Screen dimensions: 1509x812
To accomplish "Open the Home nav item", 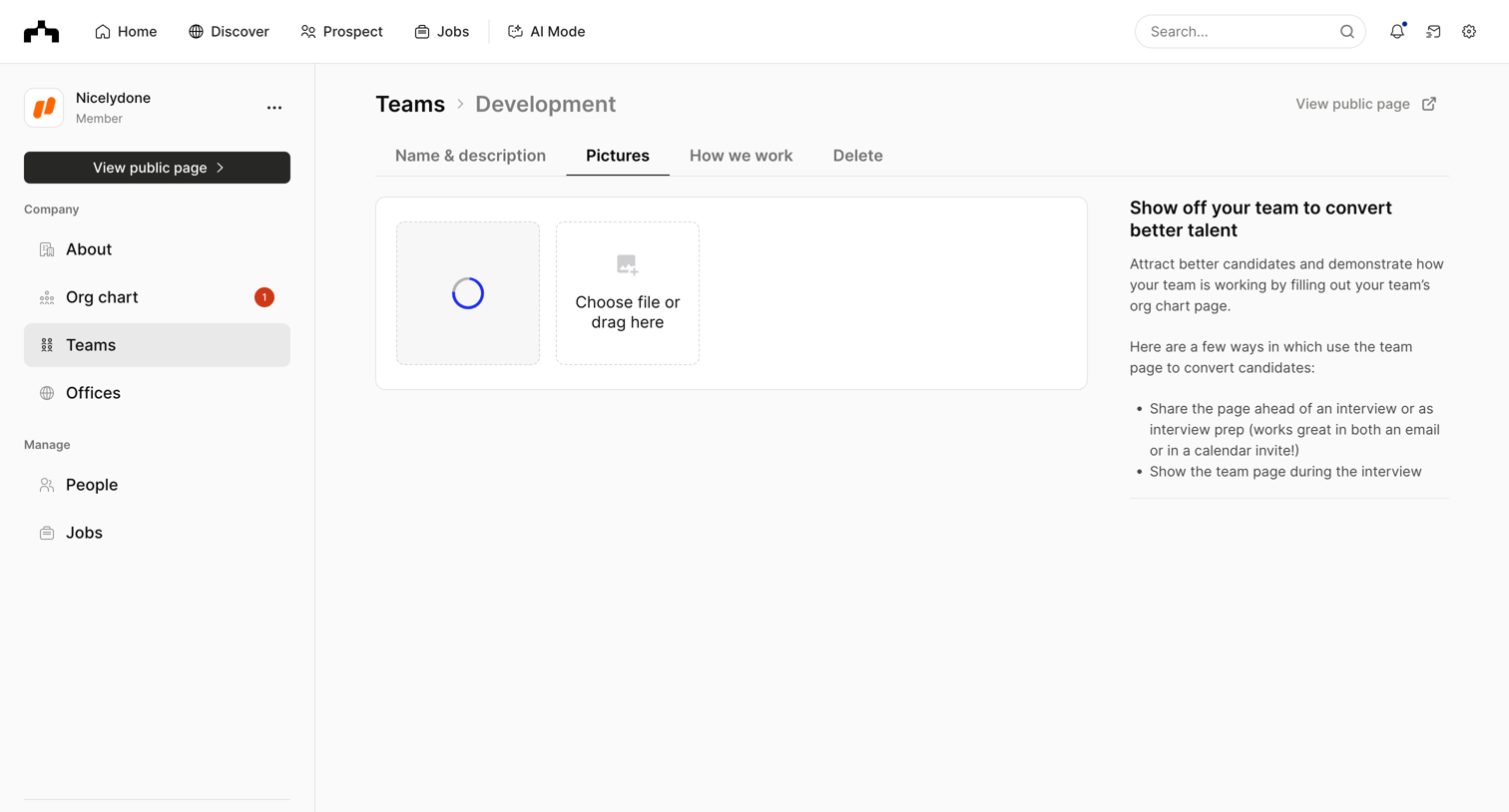I will click(126, 32).
